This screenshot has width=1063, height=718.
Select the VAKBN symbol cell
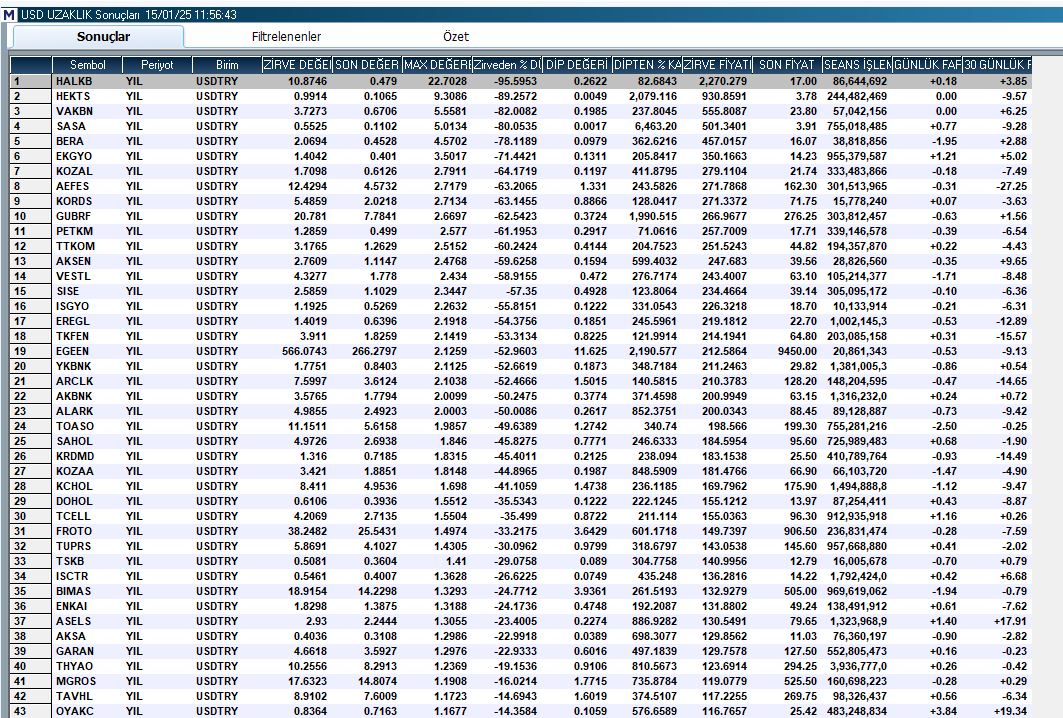point(87,111)
